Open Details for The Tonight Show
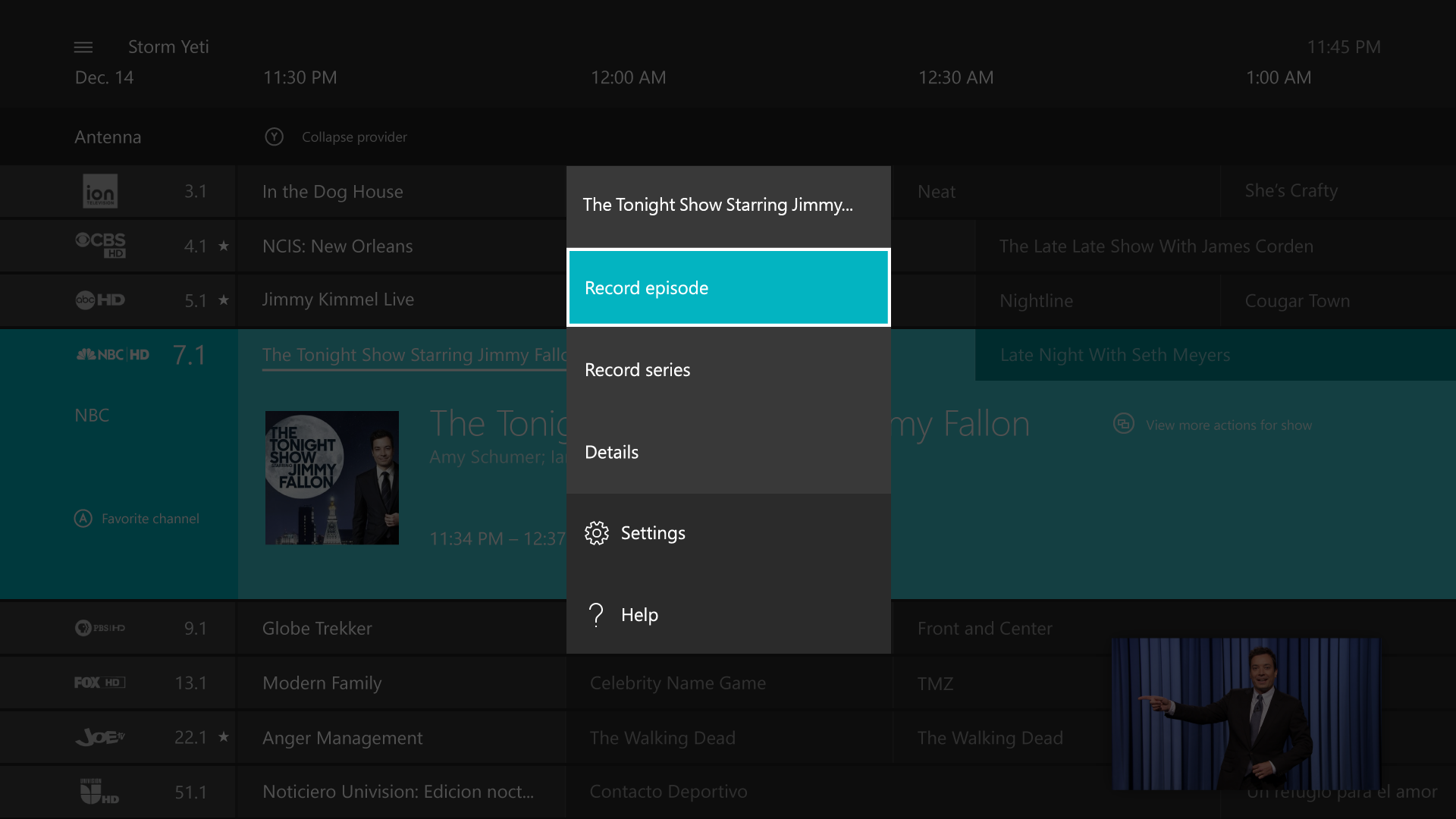The height and width of the screenshot is (819, 1456). click(x=728, y=452)
